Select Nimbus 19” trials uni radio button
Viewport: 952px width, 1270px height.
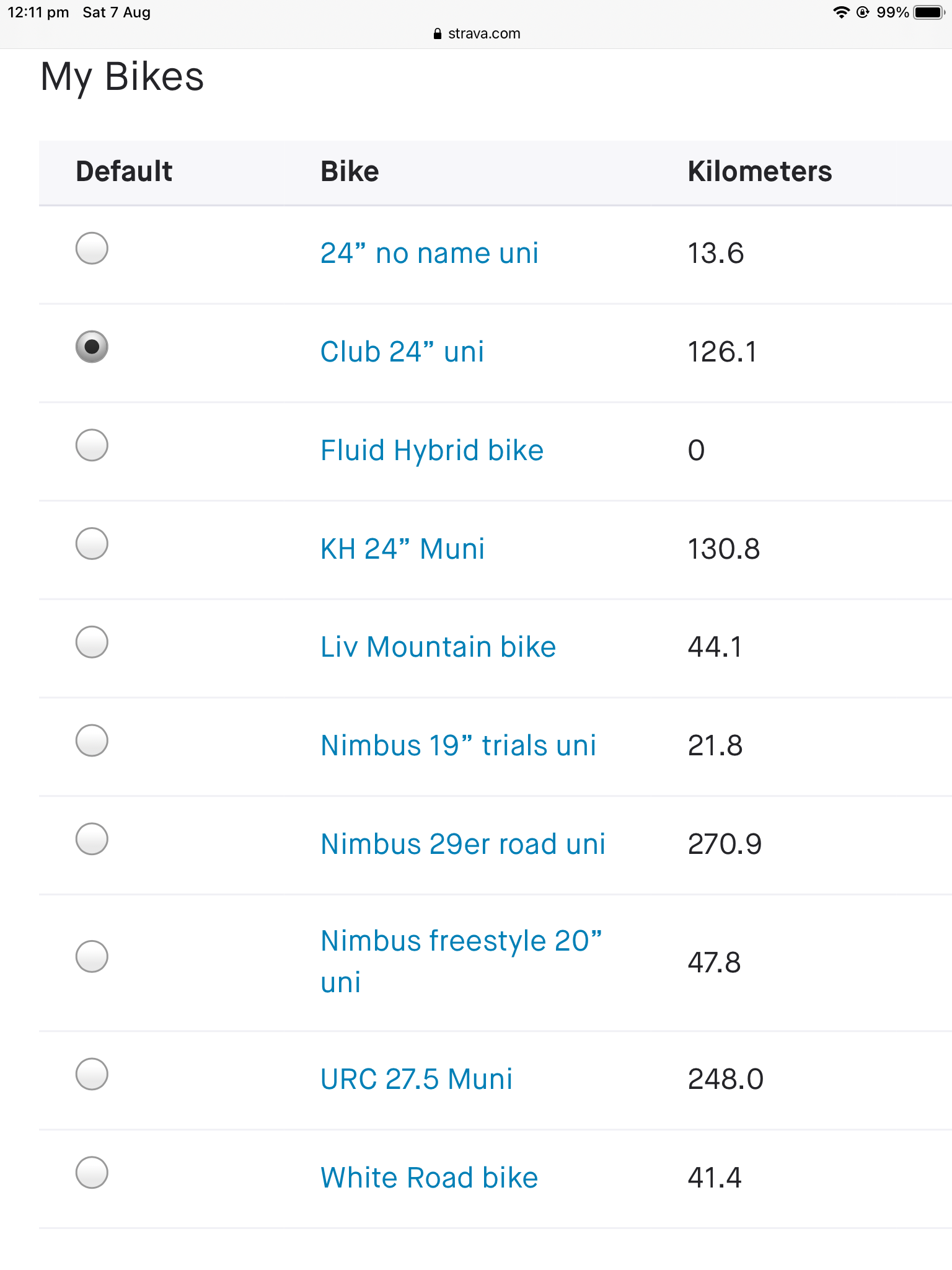click(92, 740)
